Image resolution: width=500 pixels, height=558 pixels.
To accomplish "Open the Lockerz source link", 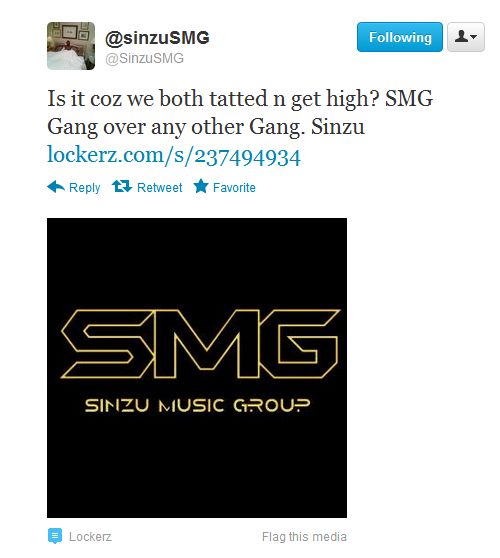I will 90,537.
